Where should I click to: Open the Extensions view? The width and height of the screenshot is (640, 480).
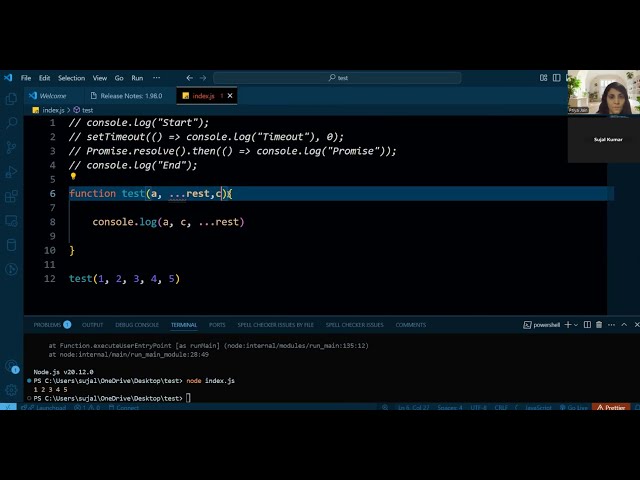[x=11, y=196]
